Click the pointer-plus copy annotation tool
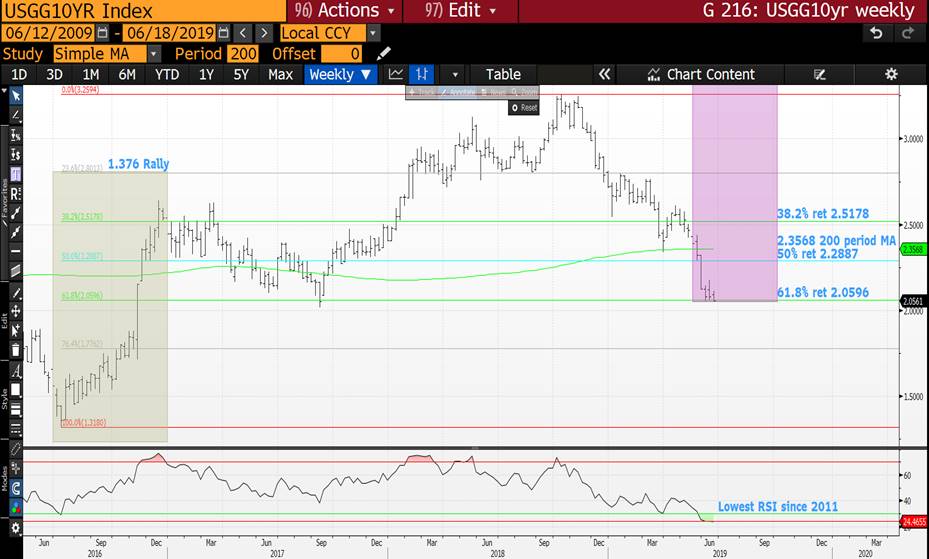The height and width of the screenshot is (559, 929). 15,330
